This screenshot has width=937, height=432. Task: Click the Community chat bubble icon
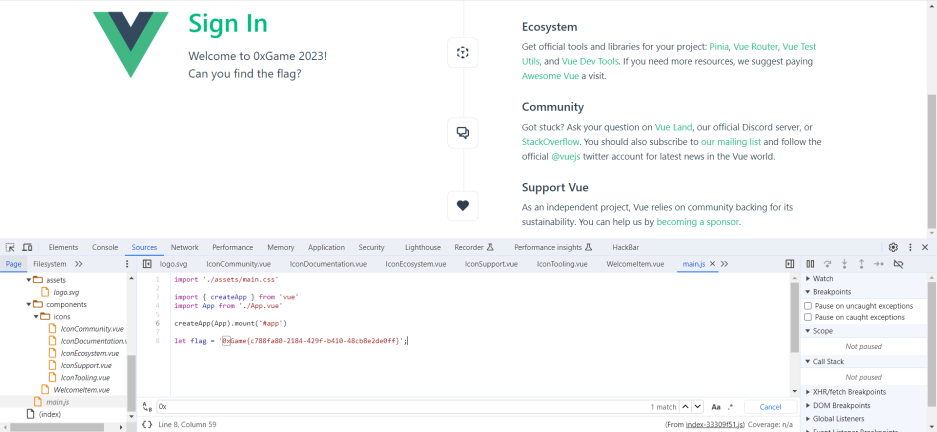(463, 133)
